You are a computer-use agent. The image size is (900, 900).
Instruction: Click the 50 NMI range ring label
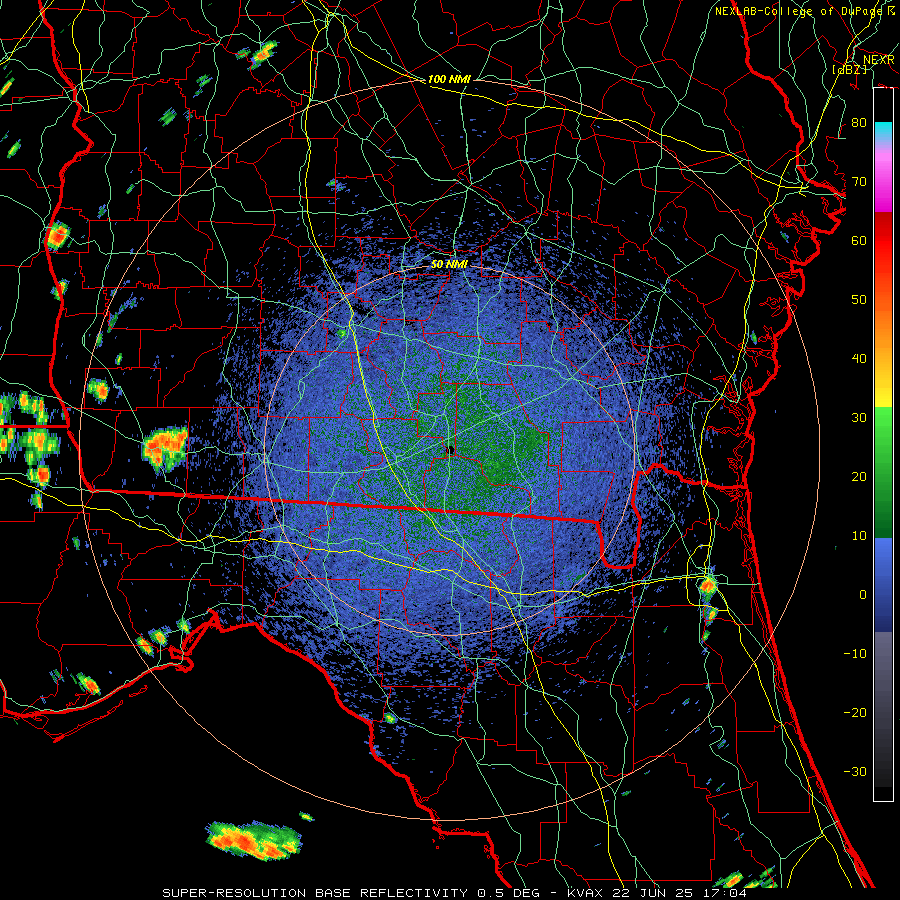[x=449, y=264]
